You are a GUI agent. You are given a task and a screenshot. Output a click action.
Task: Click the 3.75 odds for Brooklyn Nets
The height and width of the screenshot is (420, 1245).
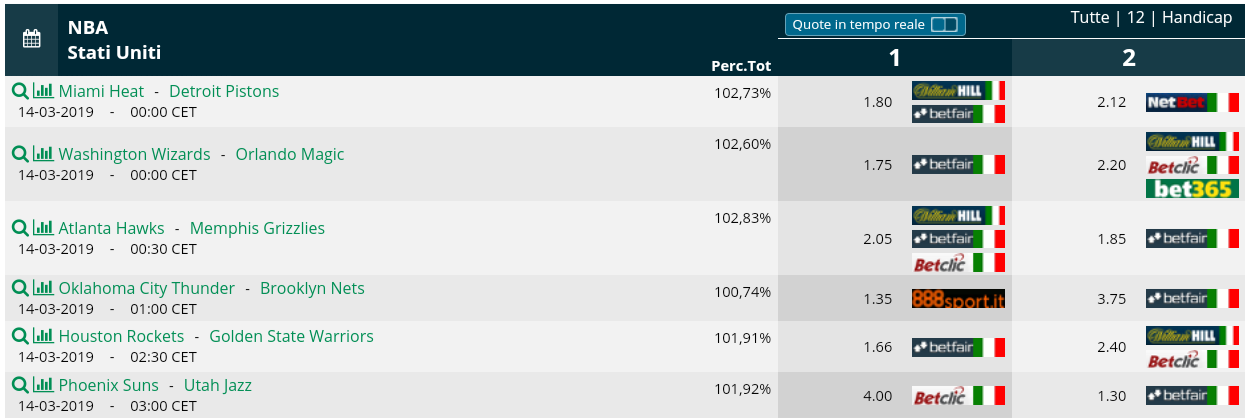(x=1111, y=298)
